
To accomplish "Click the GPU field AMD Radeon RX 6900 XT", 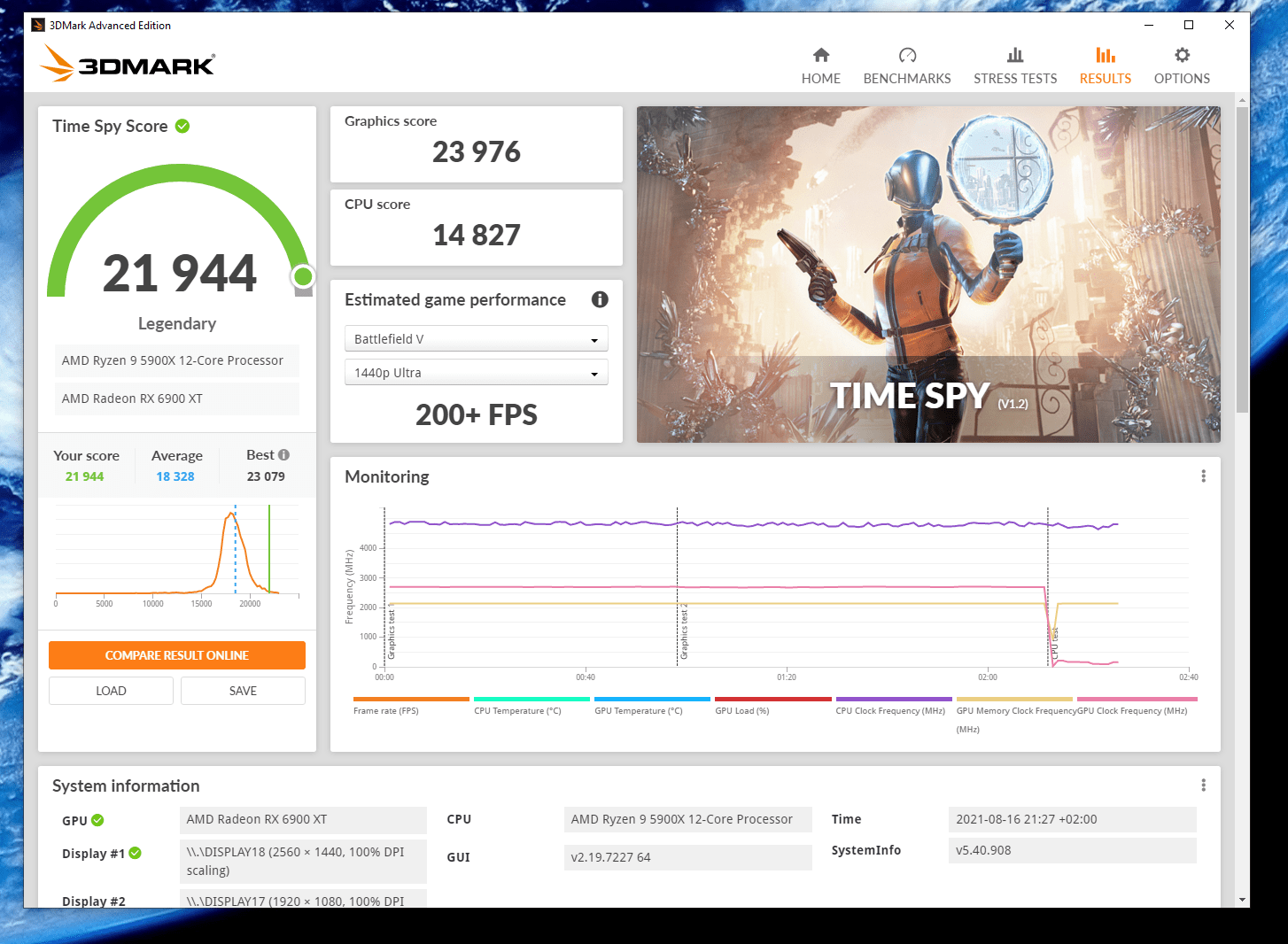I will (303, 819).
